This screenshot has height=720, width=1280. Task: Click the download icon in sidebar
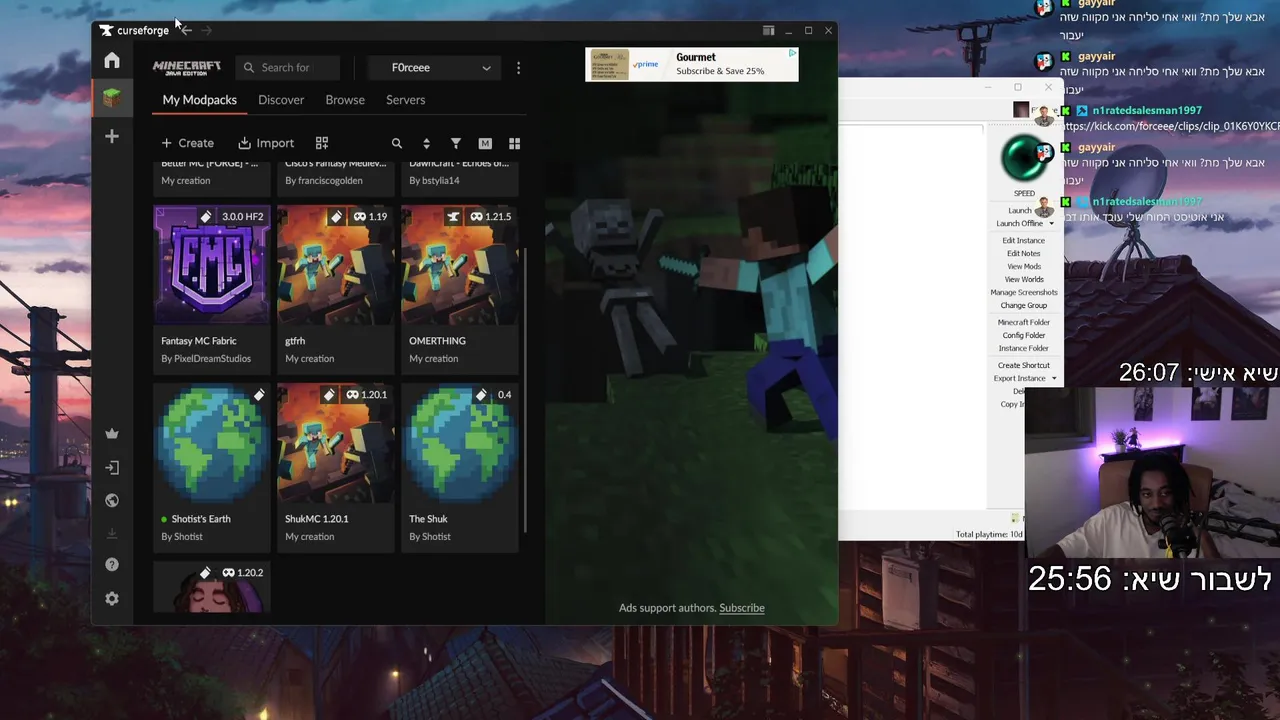coord(112,533)
